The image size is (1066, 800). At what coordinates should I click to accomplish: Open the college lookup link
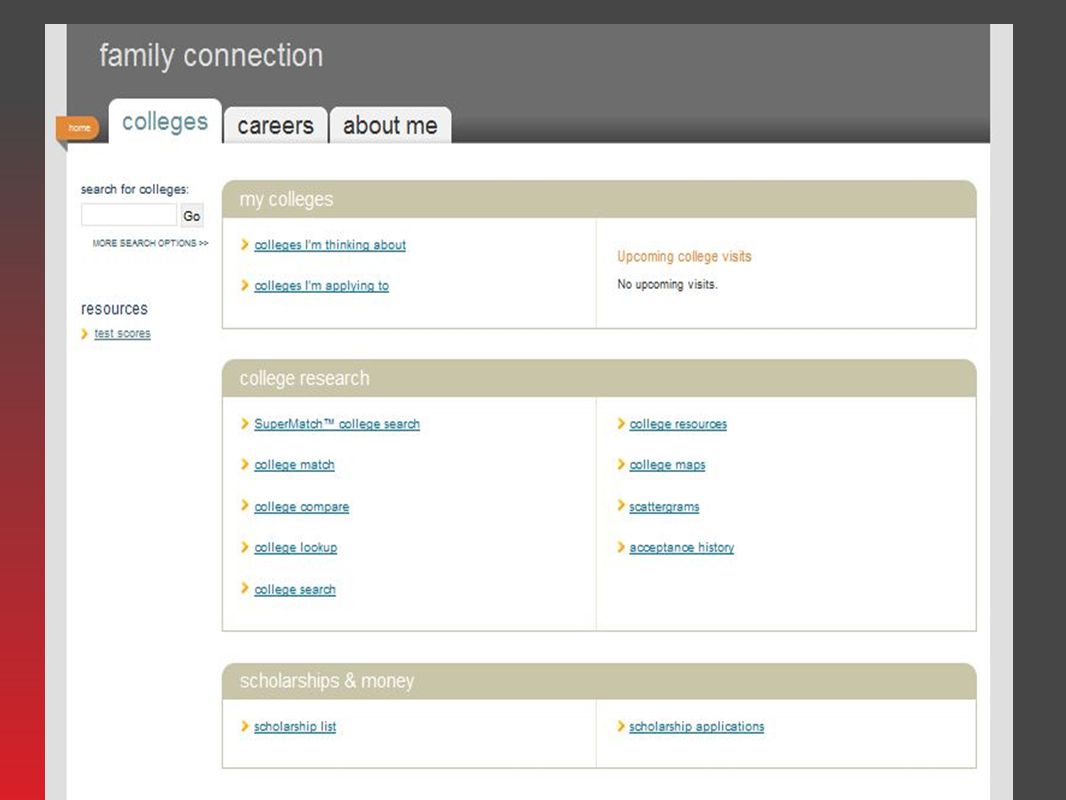(x=296, y=548)
